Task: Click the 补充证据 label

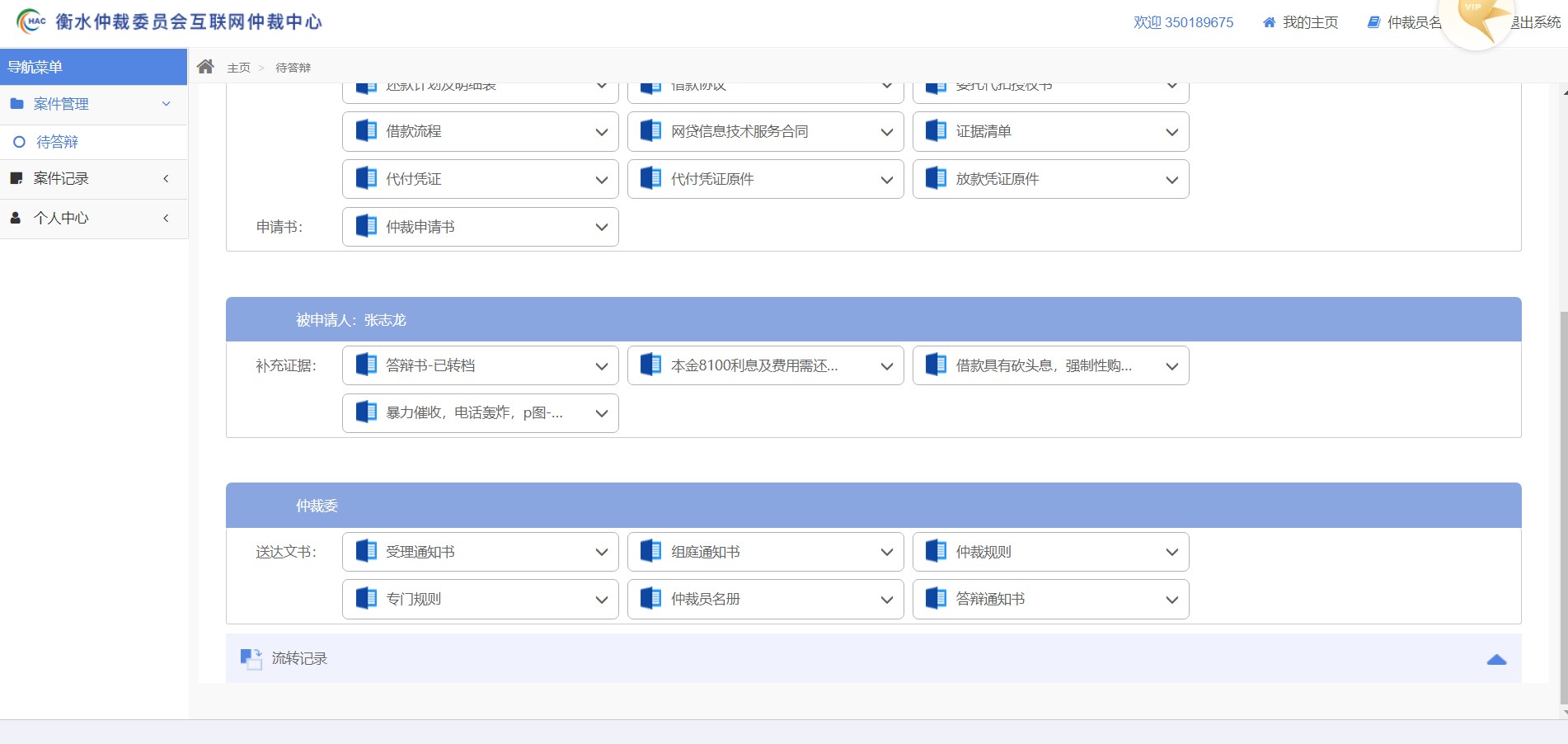Action: tap(286, 365)
